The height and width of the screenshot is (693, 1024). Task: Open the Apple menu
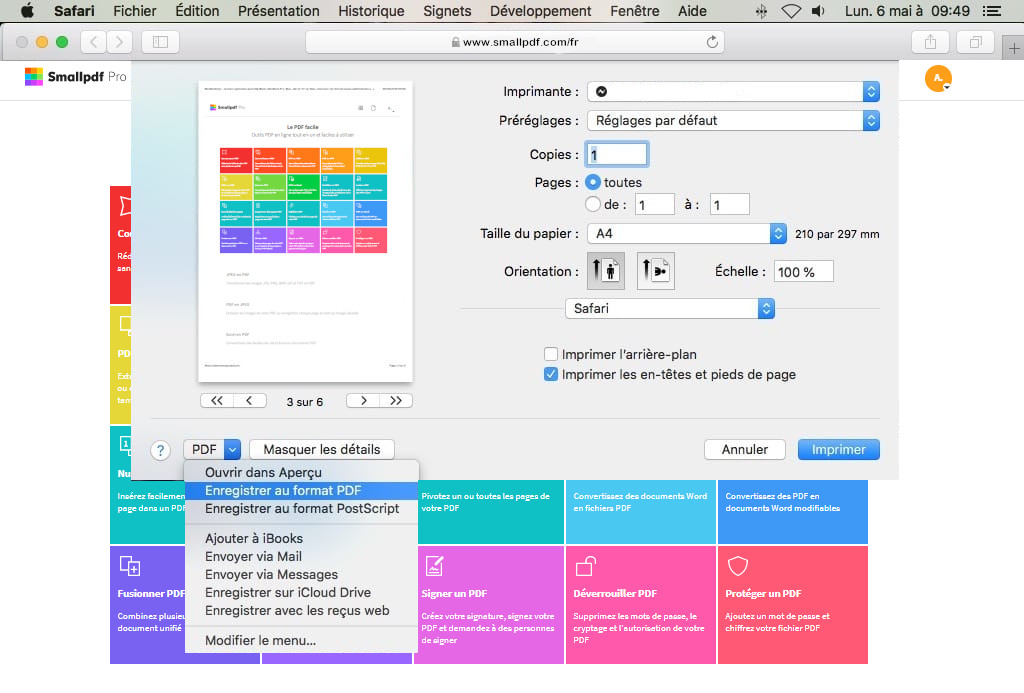27,10
